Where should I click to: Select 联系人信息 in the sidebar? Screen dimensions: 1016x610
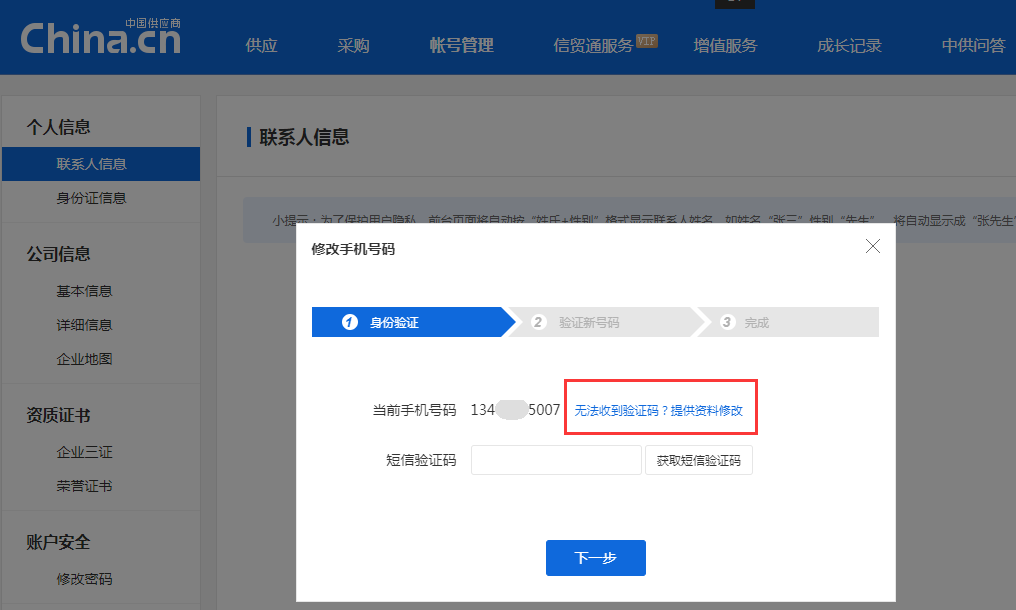click(x=101, y=164)
